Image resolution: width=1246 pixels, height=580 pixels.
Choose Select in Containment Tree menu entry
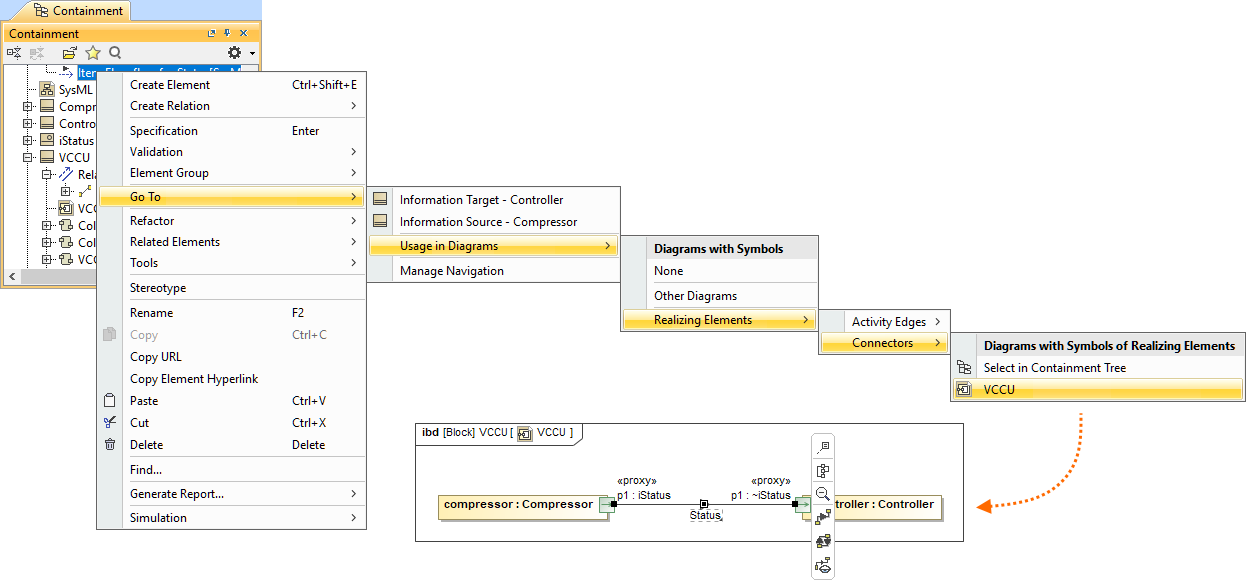pyautogui.click(x=1054, y=368)
